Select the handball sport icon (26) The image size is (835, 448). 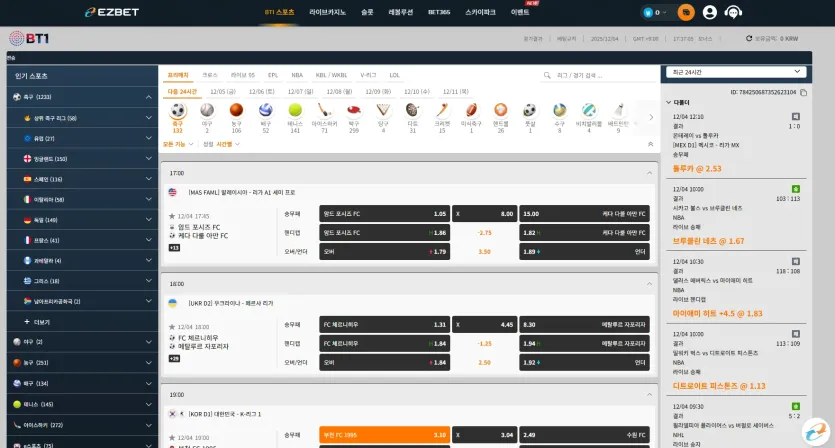501,110
